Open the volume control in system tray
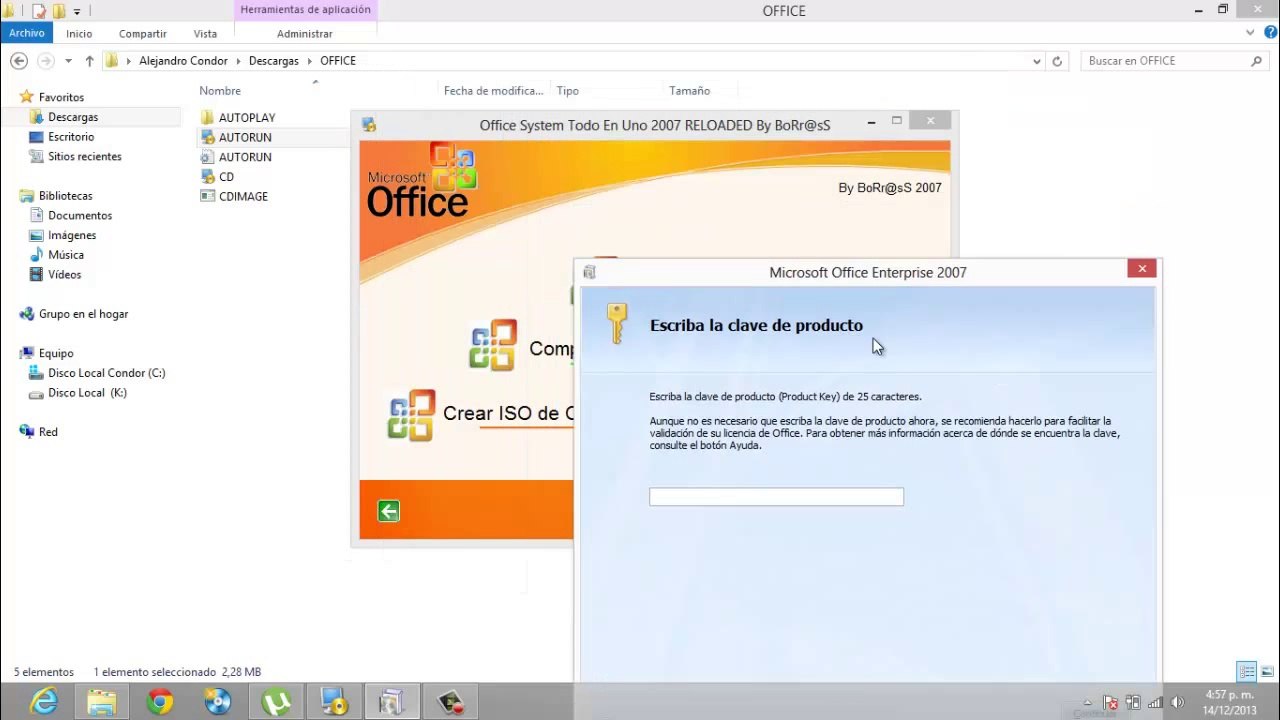 coord(1177,703)
